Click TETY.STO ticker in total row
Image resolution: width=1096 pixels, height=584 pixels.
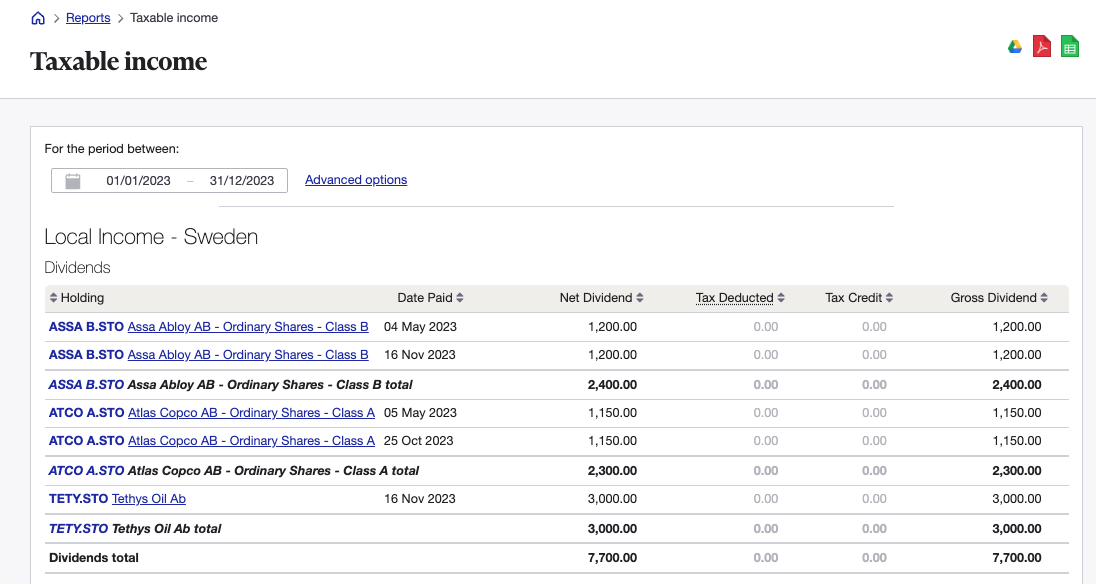78,529
